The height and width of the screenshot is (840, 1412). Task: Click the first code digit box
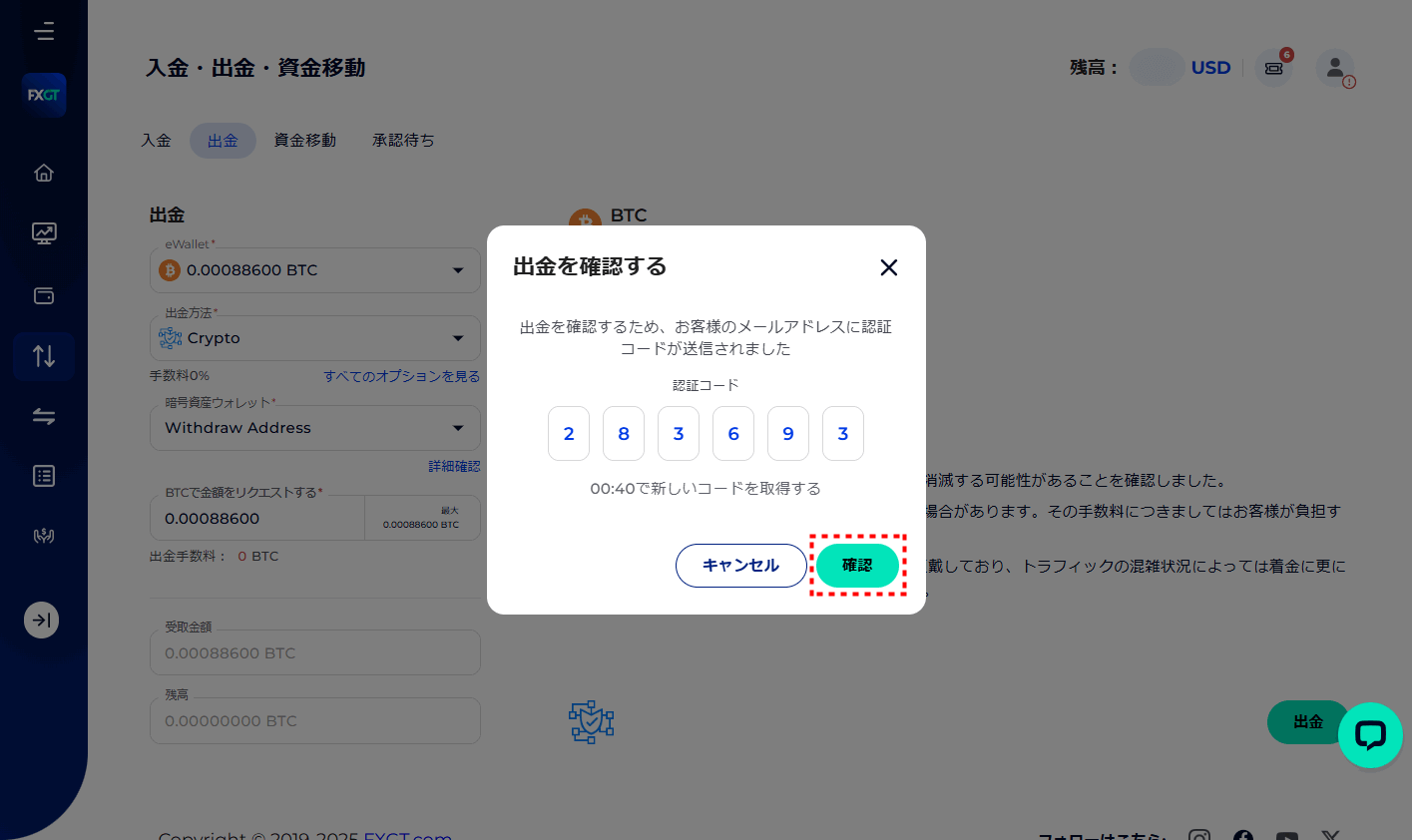coord(569,434)
